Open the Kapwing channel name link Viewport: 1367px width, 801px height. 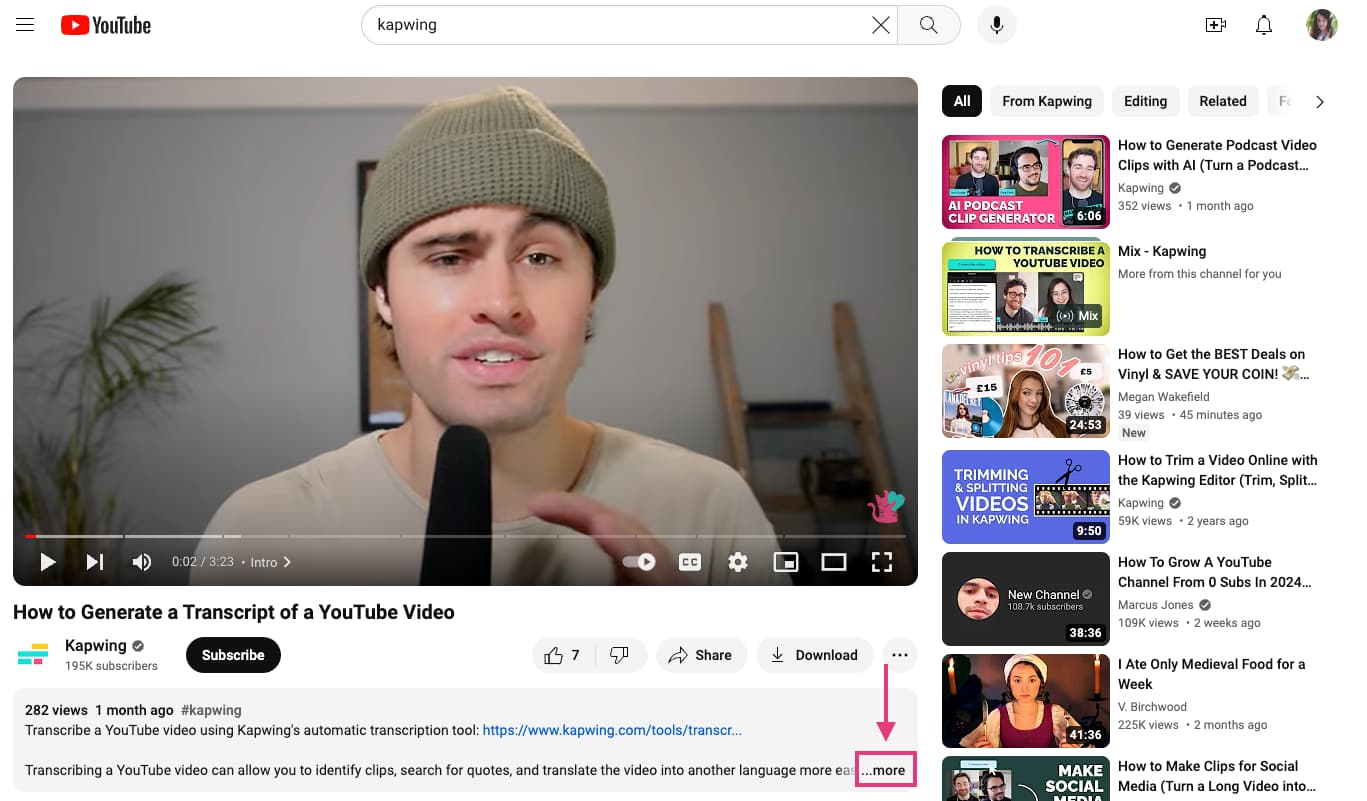96,645
